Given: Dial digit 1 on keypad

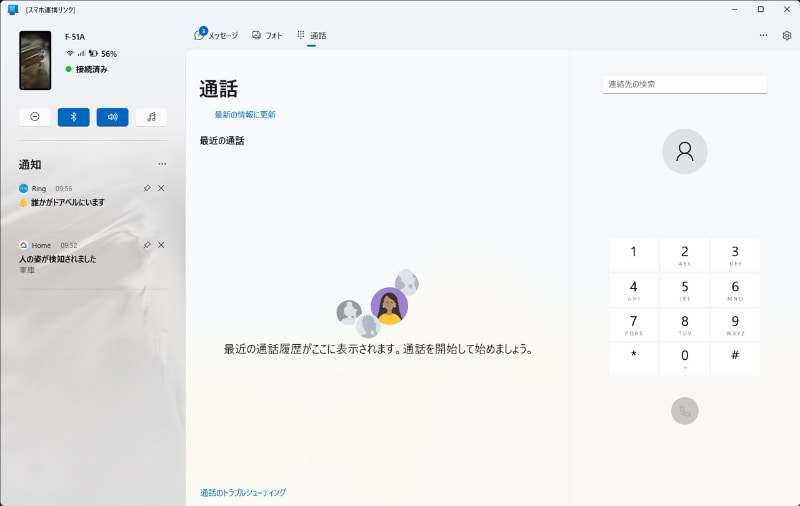Looking at the screenshot, I should click(634, 256).
